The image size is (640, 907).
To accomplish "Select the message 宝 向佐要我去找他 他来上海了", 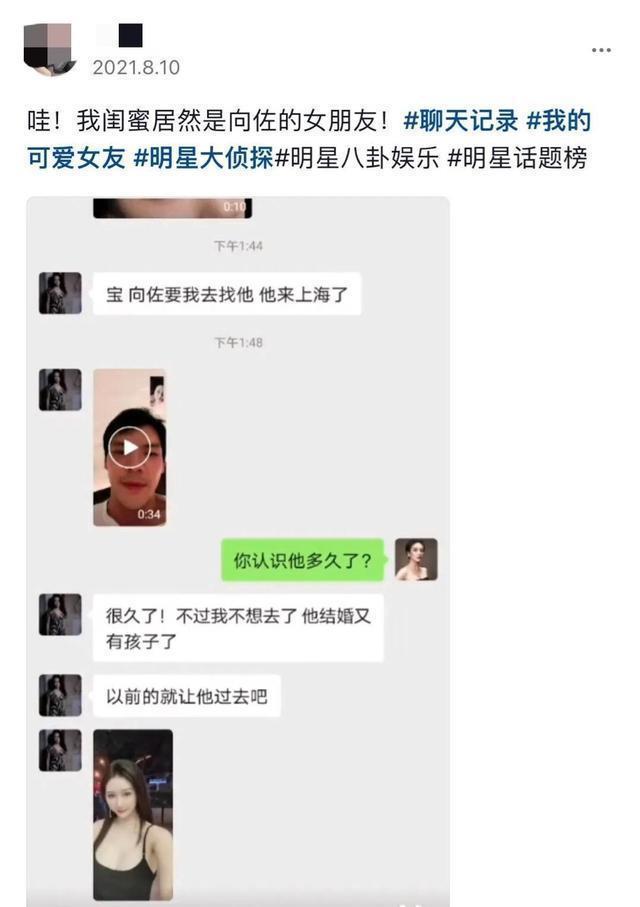I will (x=227, y=294).
